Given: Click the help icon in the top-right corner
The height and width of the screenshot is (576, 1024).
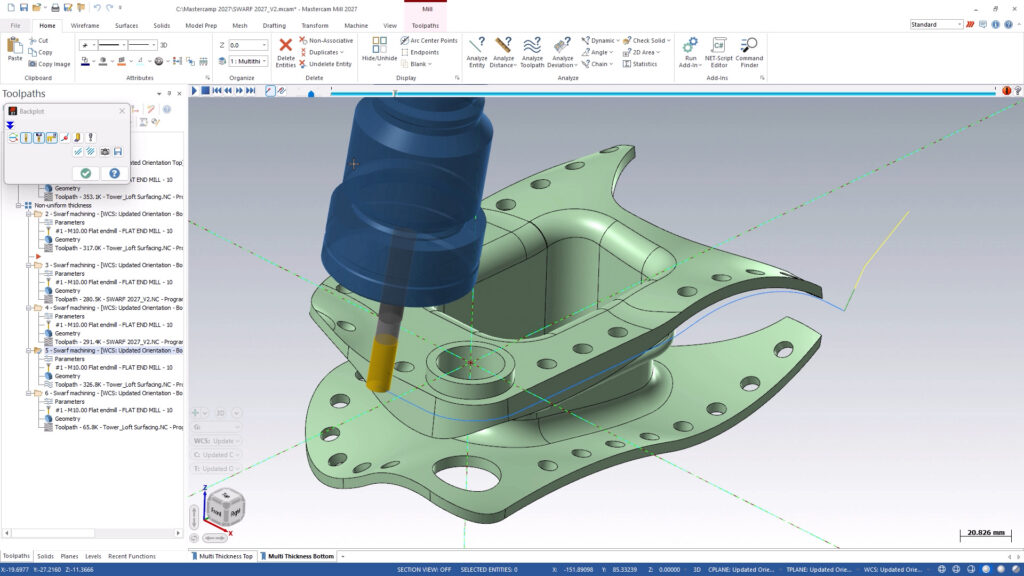Looking at the screenshot, I should [1008, 24].
